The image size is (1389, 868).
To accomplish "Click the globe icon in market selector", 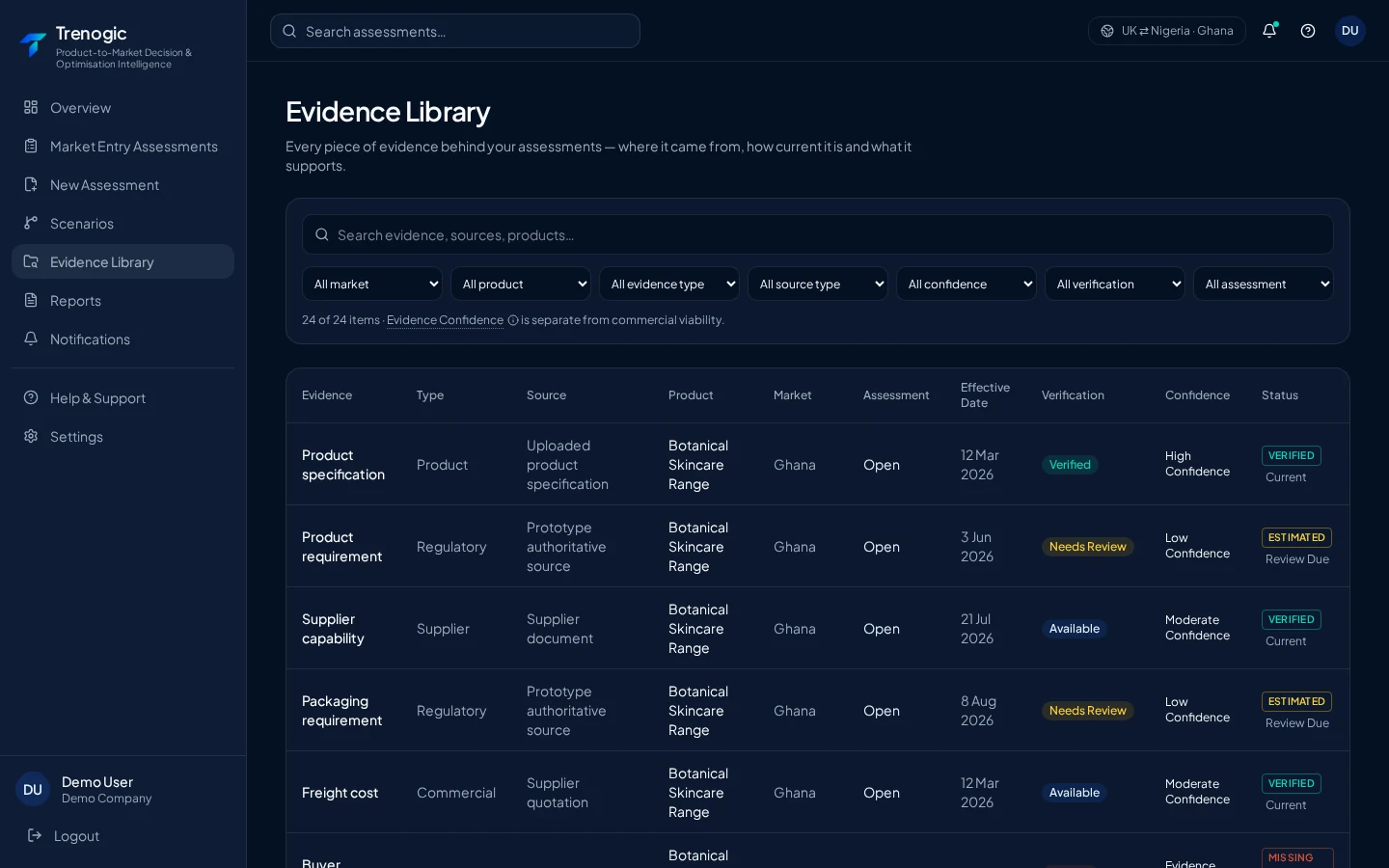I will point(1107,31).
